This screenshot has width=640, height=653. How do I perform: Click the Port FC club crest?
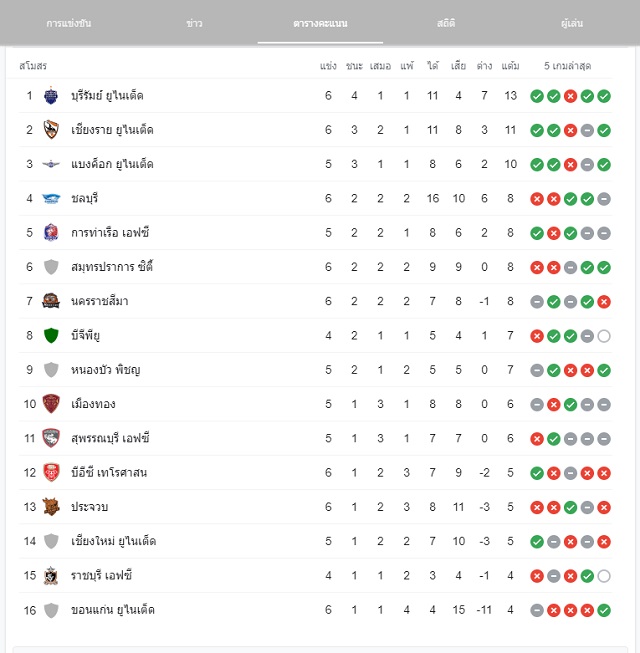pos(51,233)
